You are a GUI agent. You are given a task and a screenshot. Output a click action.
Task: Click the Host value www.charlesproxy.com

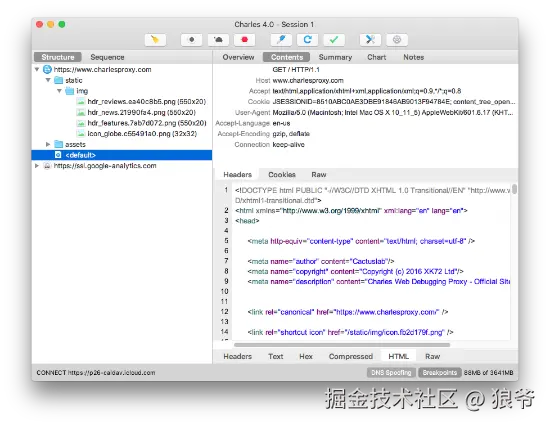(308, 80)
